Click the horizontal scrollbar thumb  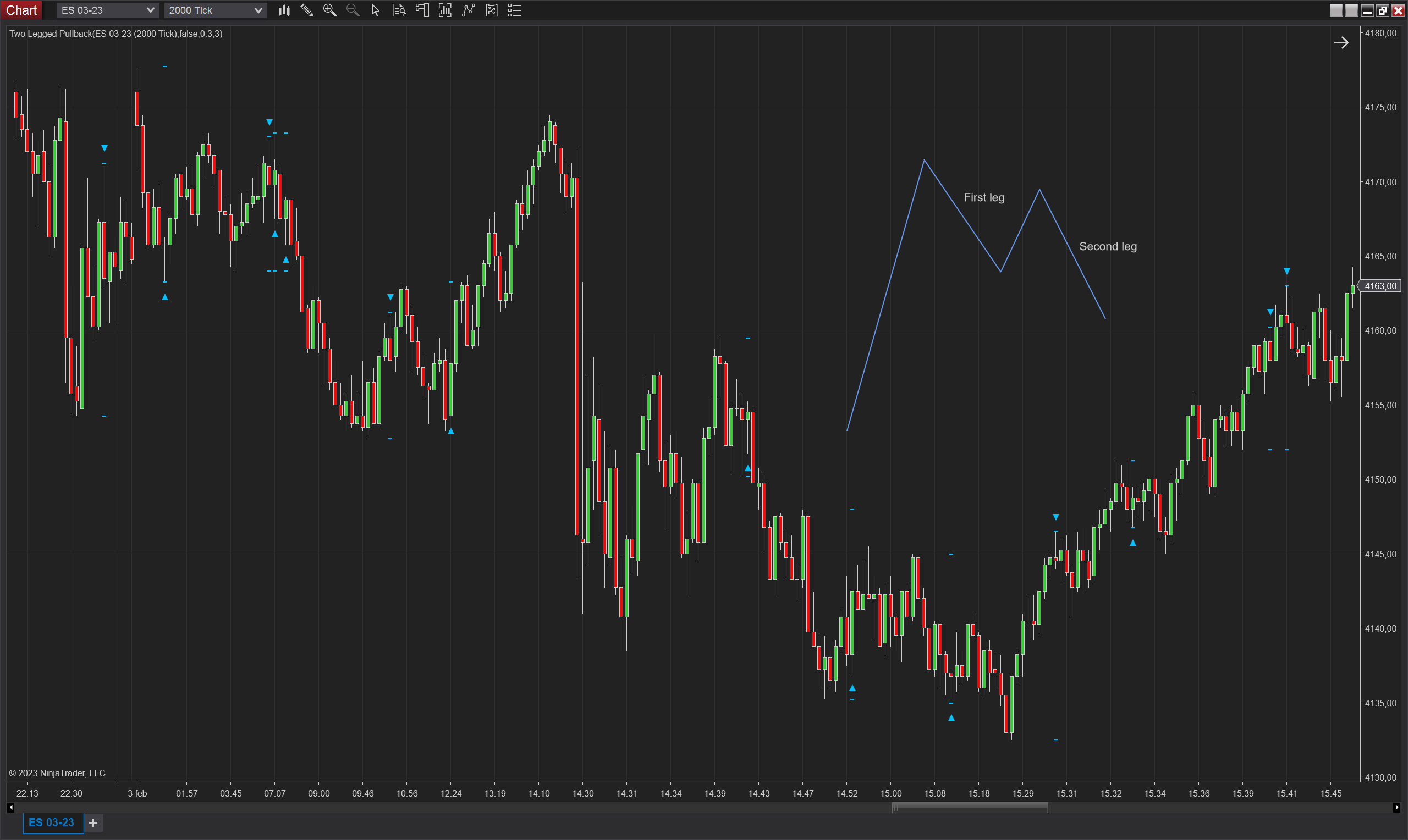pyautogui.click(x=970, y=808)
